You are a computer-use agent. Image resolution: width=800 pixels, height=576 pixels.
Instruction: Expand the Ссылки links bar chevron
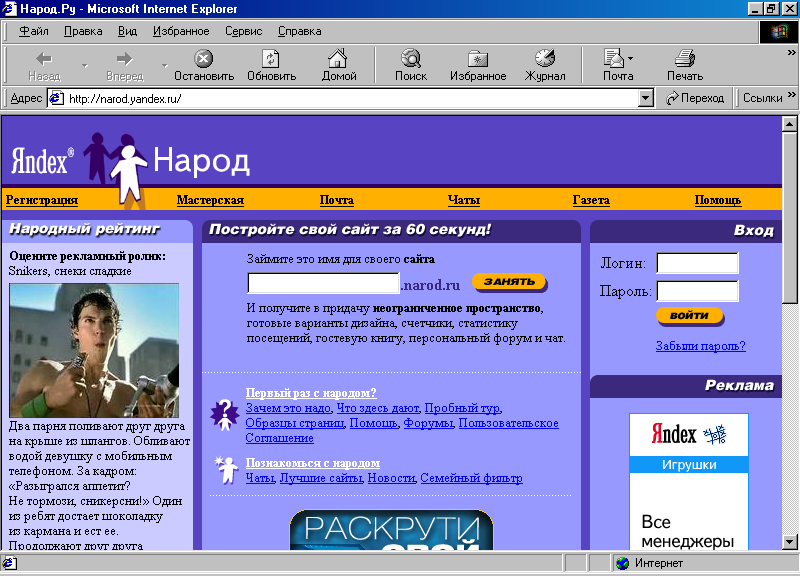(x=791, y=94)
